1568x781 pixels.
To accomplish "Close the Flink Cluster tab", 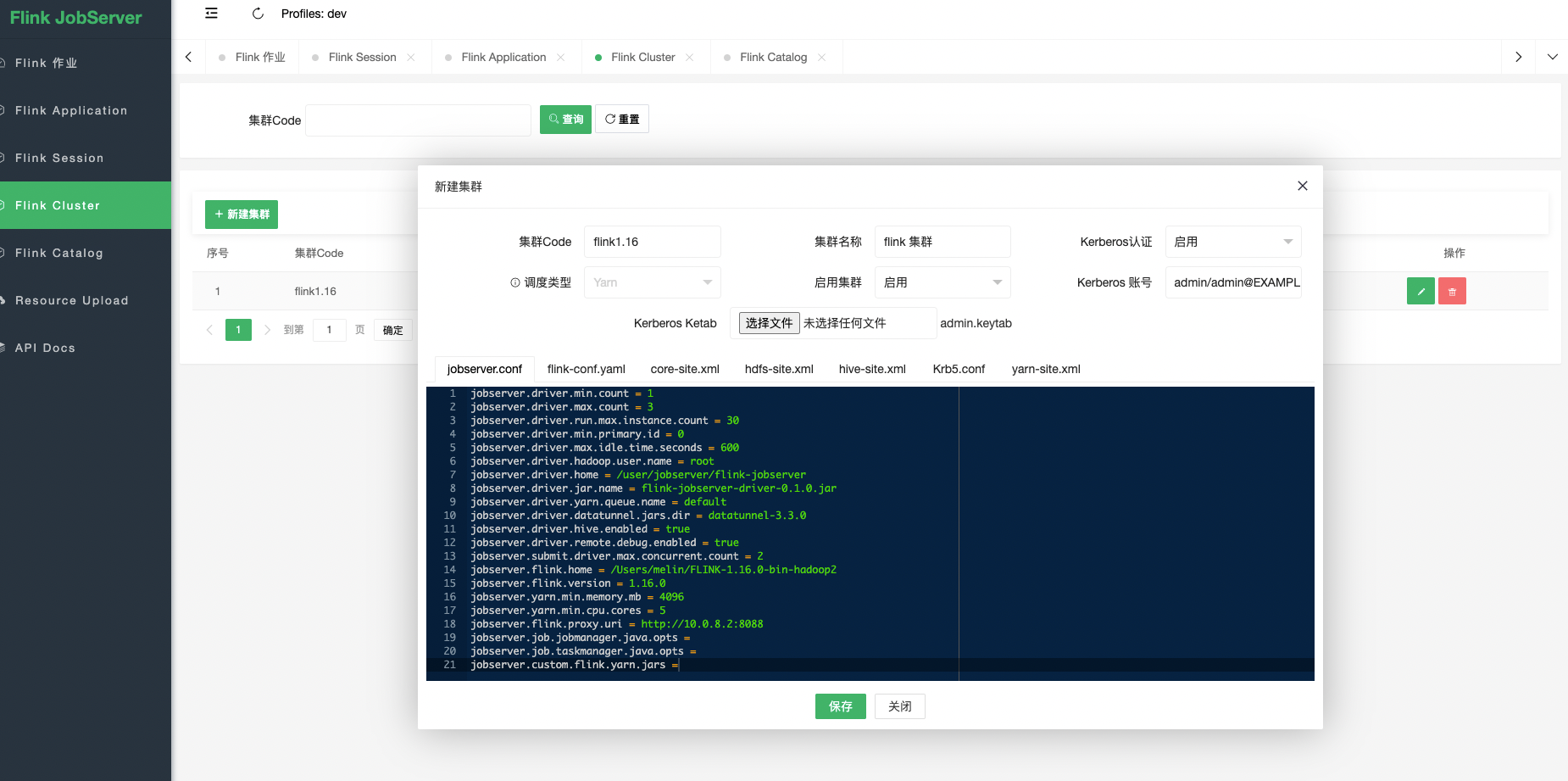I will (690, 57).
